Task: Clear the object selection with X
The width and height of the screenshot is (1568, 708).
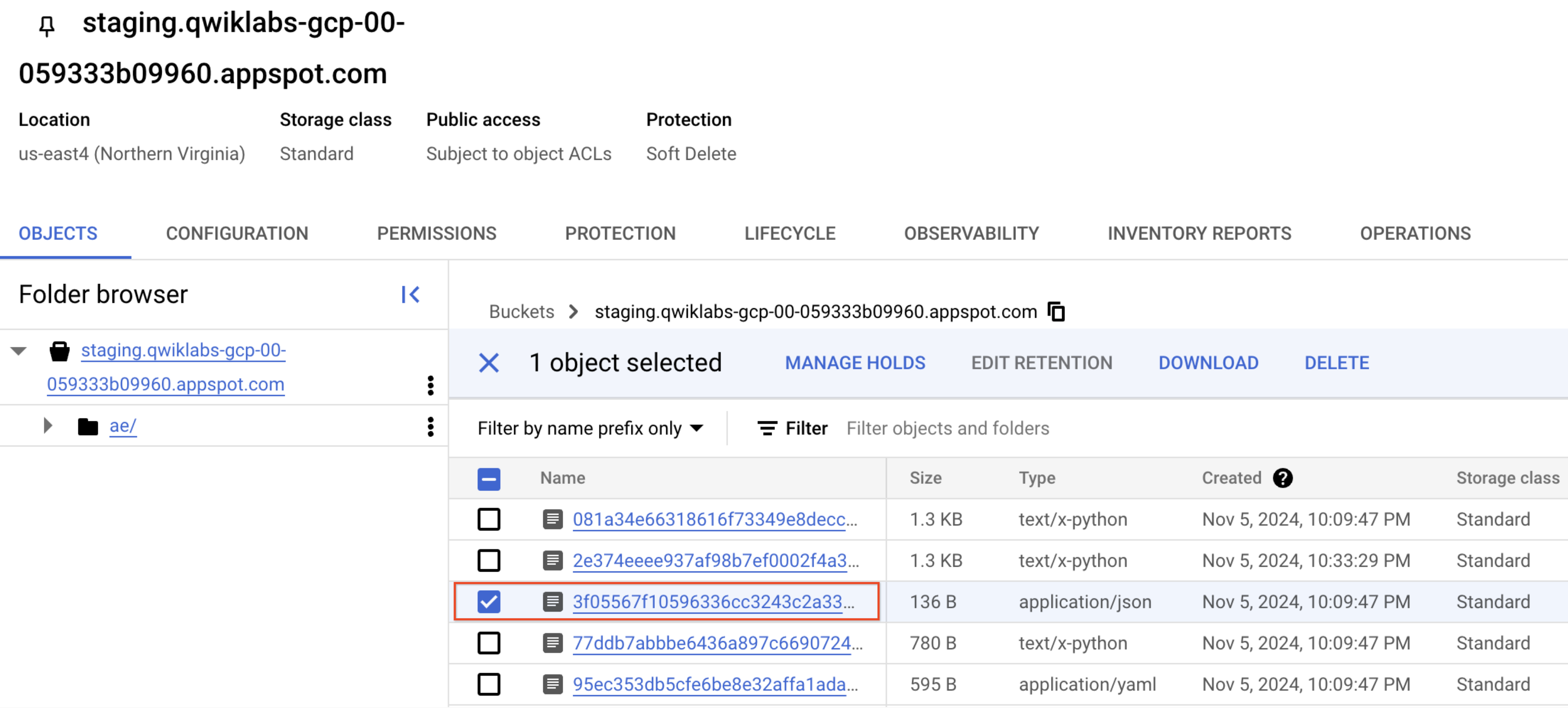Action: [489, 363]
